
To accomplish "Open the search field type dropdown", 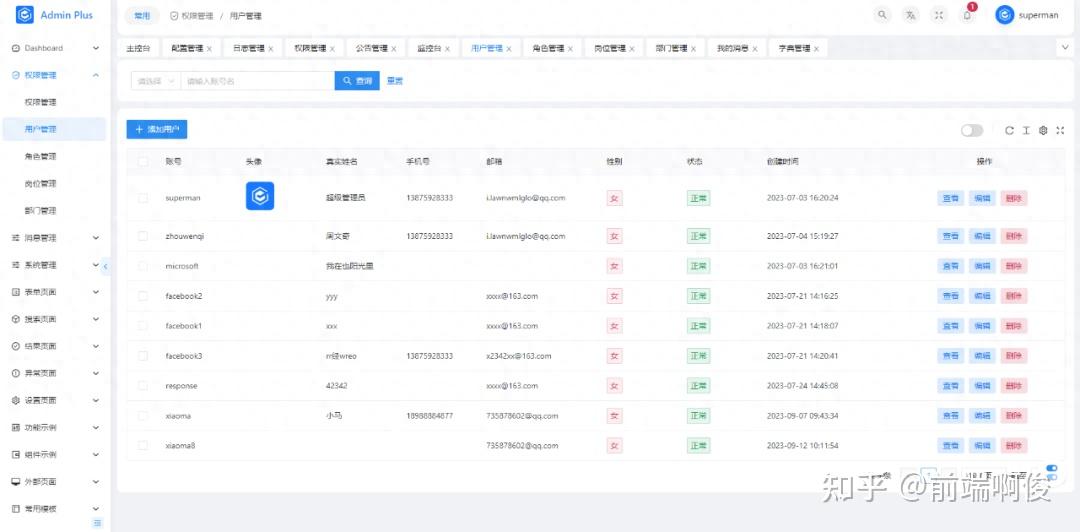I will coord(156,81).
